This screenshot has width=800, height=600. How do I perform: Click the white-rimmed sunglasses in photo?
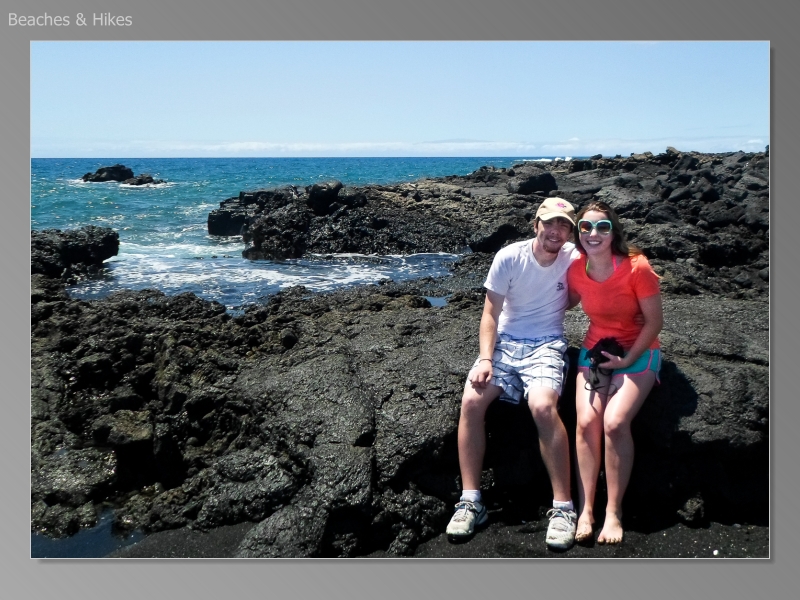(594, 226)
